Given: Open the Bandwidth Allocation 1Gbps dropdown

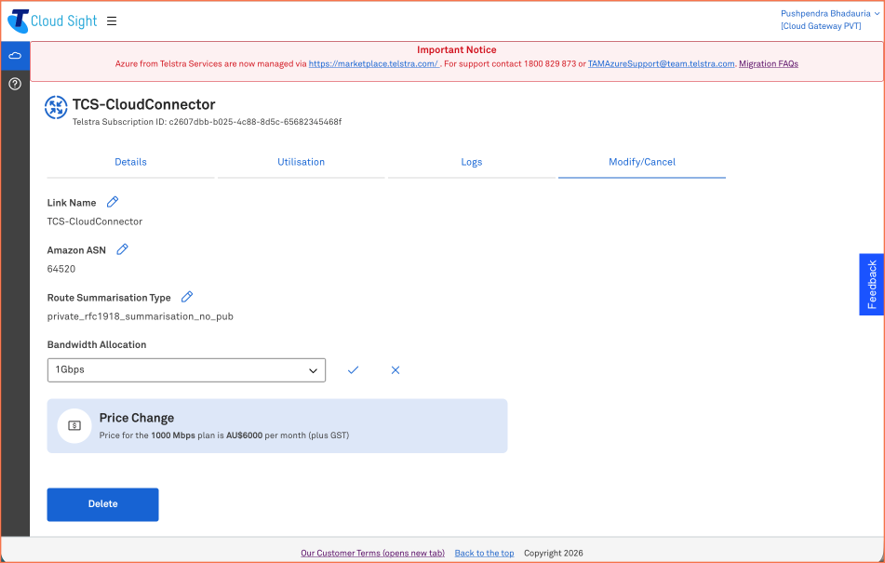Looking at the screenshot, I should pos(186,370).
